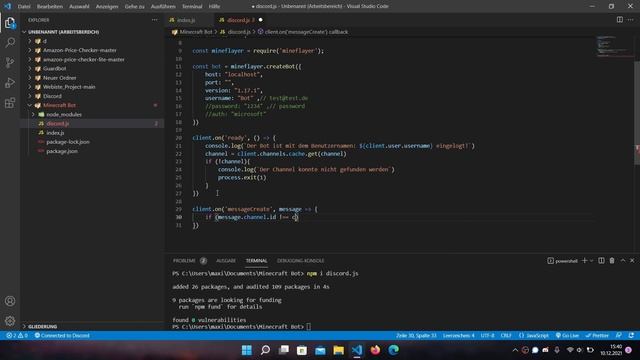The image size is (640, 360).
Task: Open index.js in the explorer tree
Action: coord(55,133)
